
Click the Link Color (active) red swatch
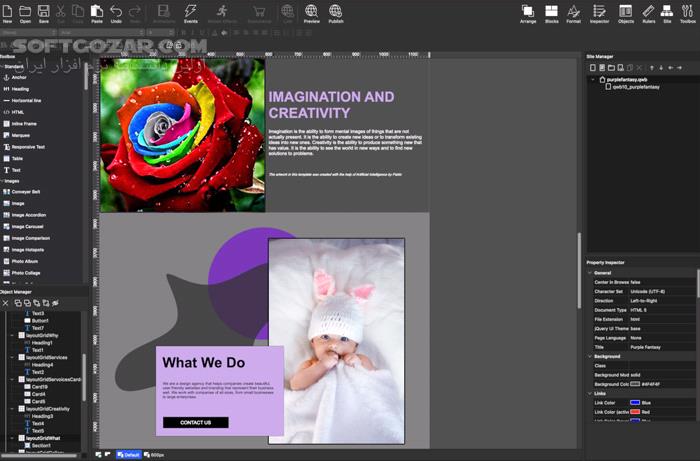pos(635,412)
